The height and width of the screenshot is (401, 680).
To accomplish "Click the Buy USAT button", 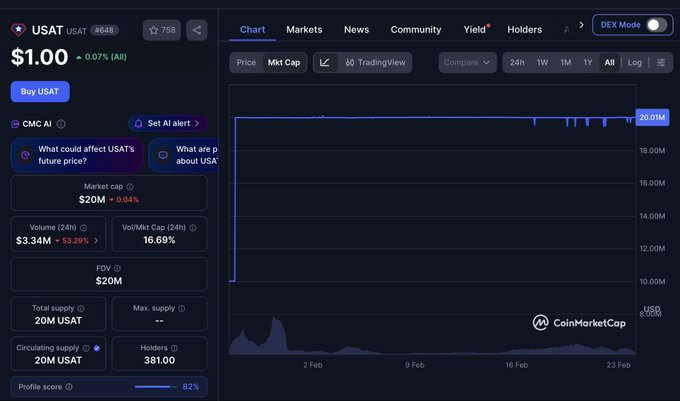I will point(40,91).
